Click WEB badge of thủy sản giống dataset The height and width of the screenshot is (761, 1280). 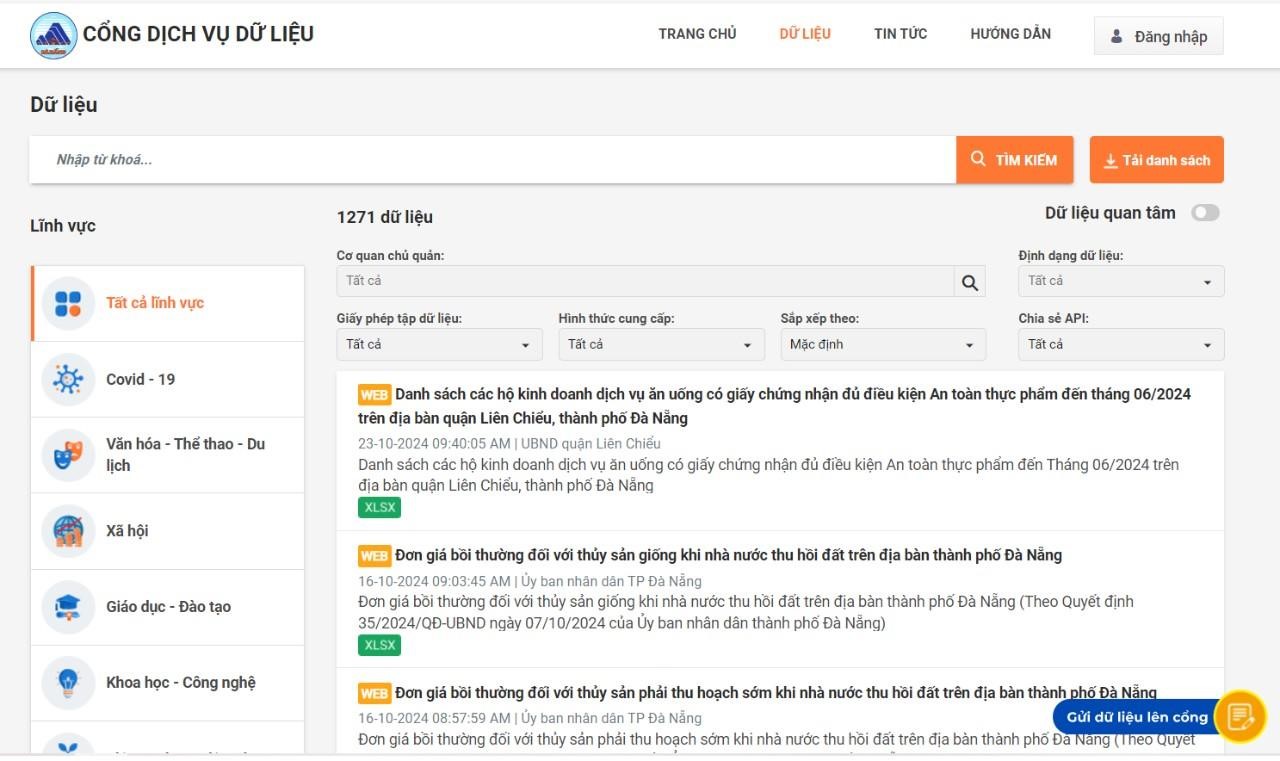pyautogui.click(x=374, y=556)
